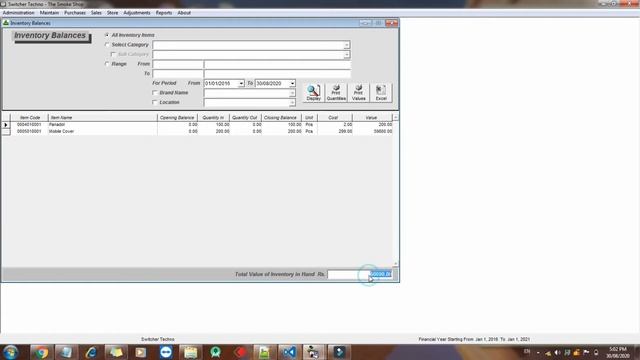This screenshot has height=360, width=640.
Task: Click the Inventory Balances window title icon
Action: point(6,23)
